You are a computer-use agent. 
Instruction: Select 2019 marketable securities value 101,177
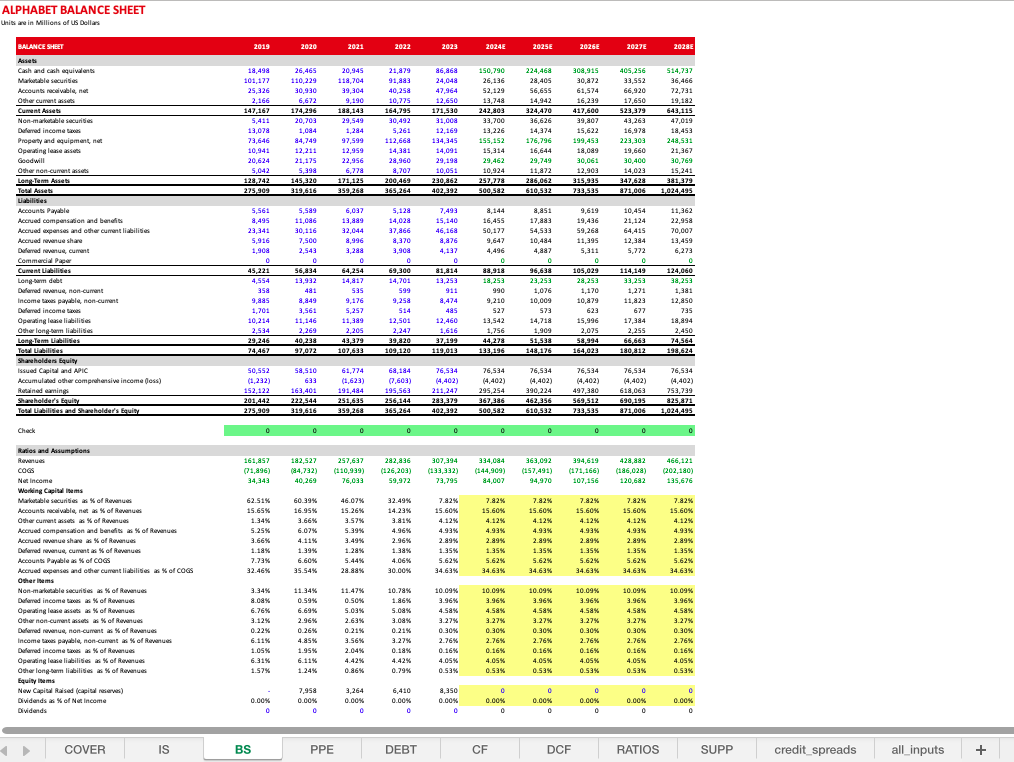point(257,81)
